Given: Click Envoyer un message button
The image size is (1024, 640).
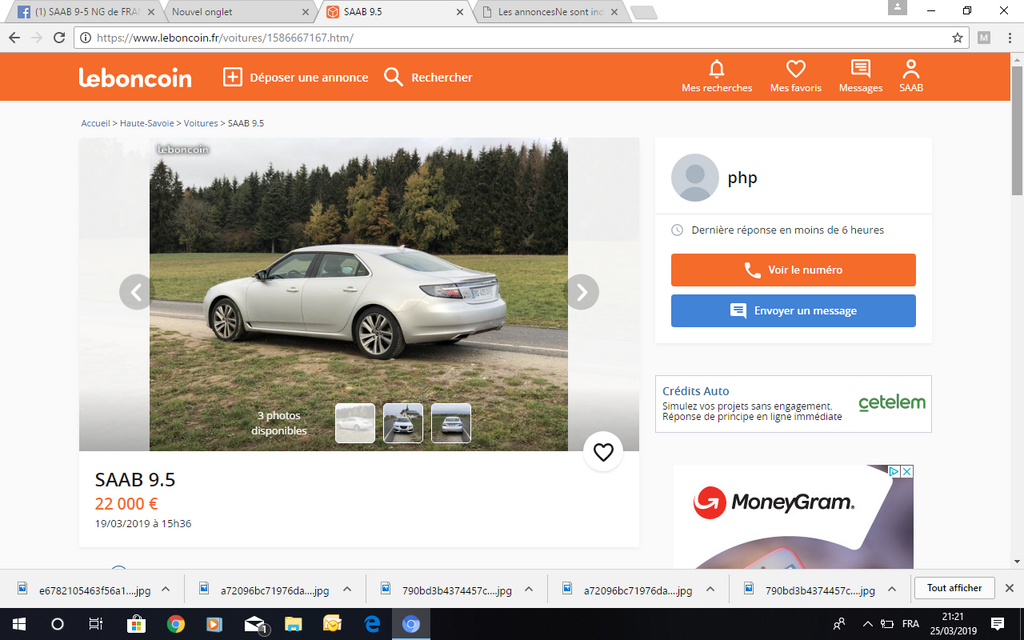Looking at the screenshot, I should point(793,311).
